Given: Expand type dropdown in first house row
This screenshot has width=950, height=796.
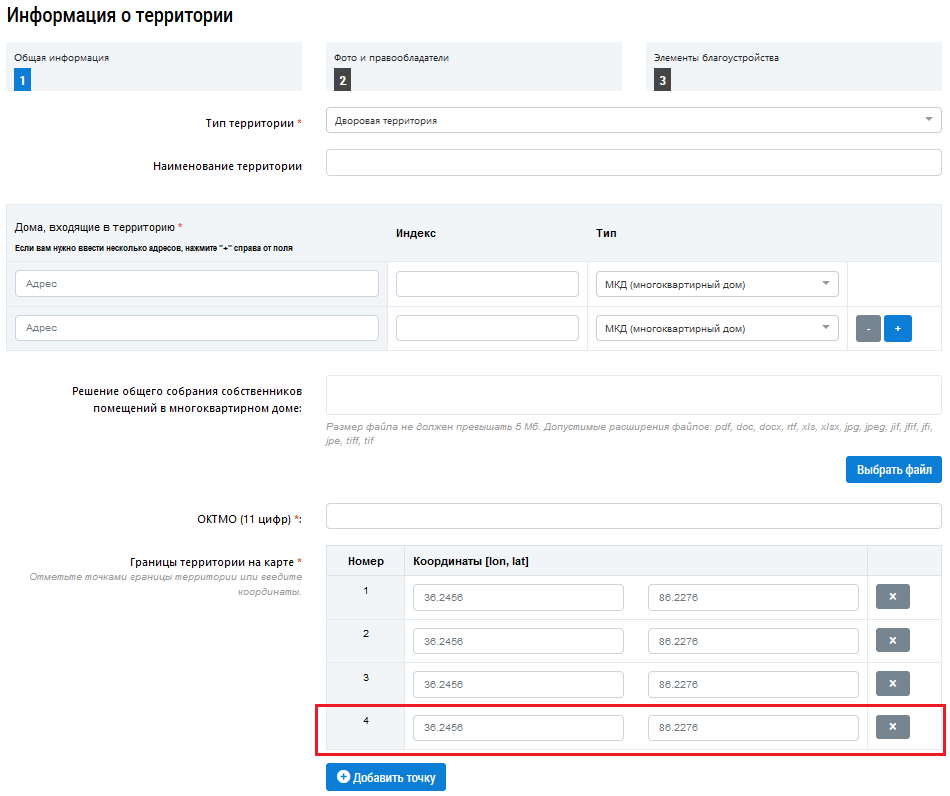Looking at the screenshot, I should point(716,284).
